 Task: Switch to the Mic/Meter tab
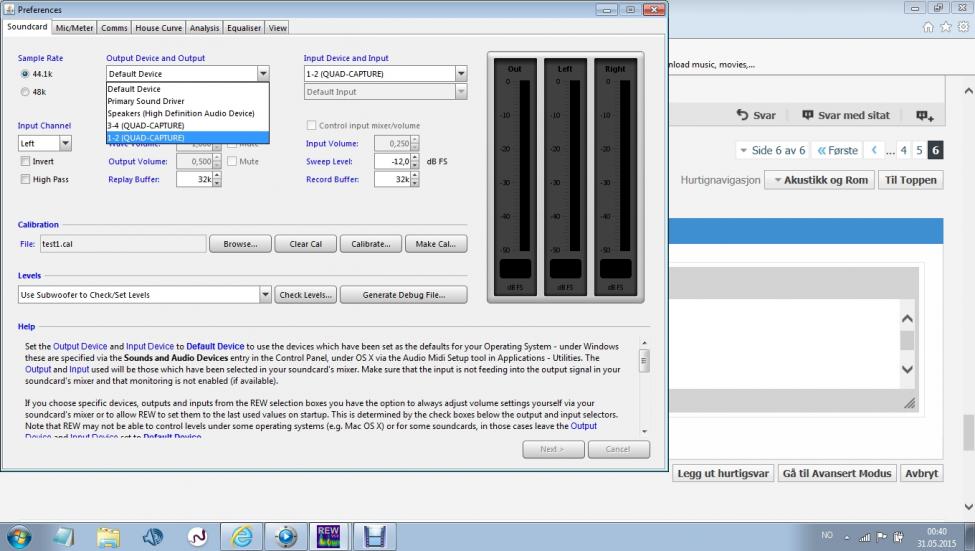74,28
